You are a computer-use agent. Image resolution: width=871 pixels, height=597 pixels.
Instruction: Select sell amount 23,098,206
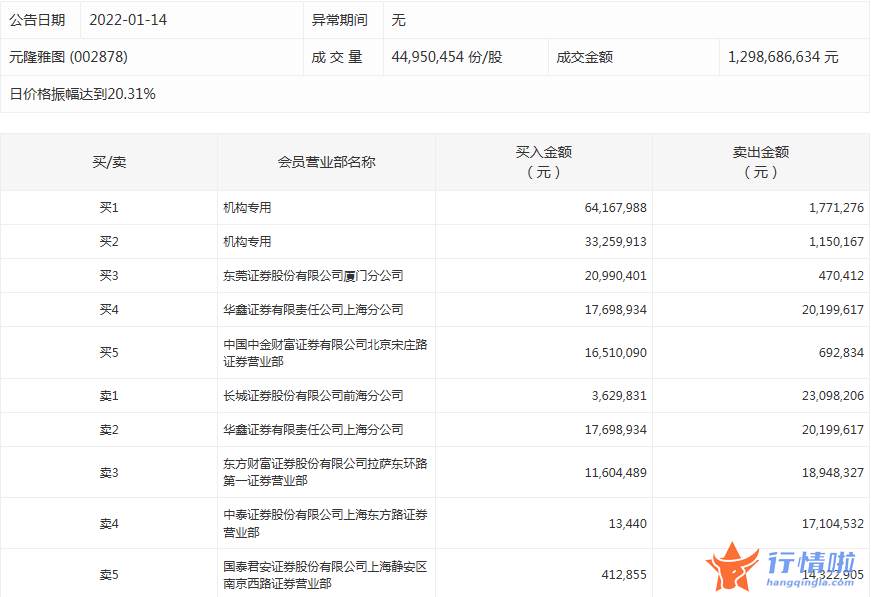[833, 395]
